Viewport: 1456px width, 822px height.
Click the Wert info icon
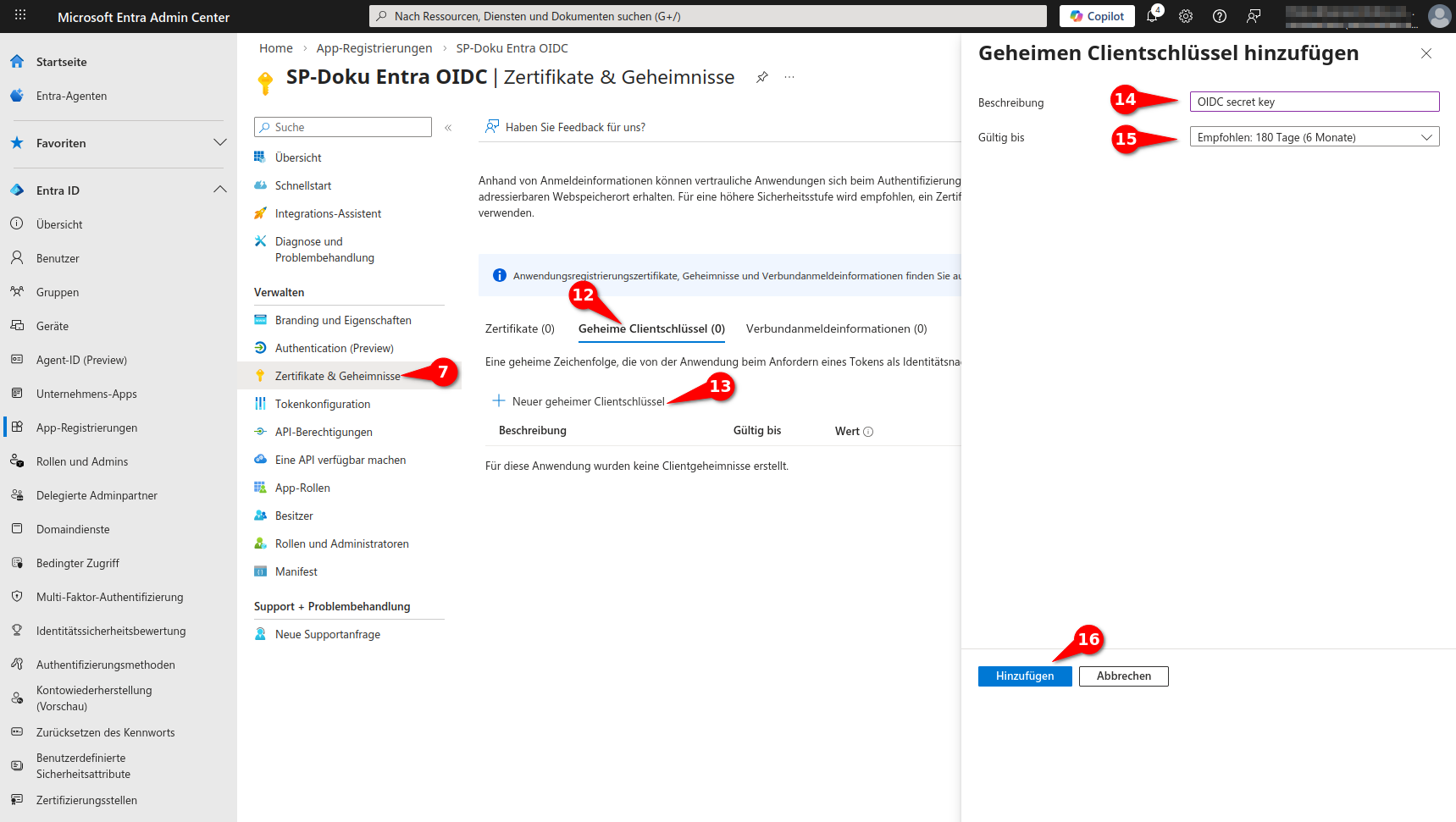coord(868,432)
